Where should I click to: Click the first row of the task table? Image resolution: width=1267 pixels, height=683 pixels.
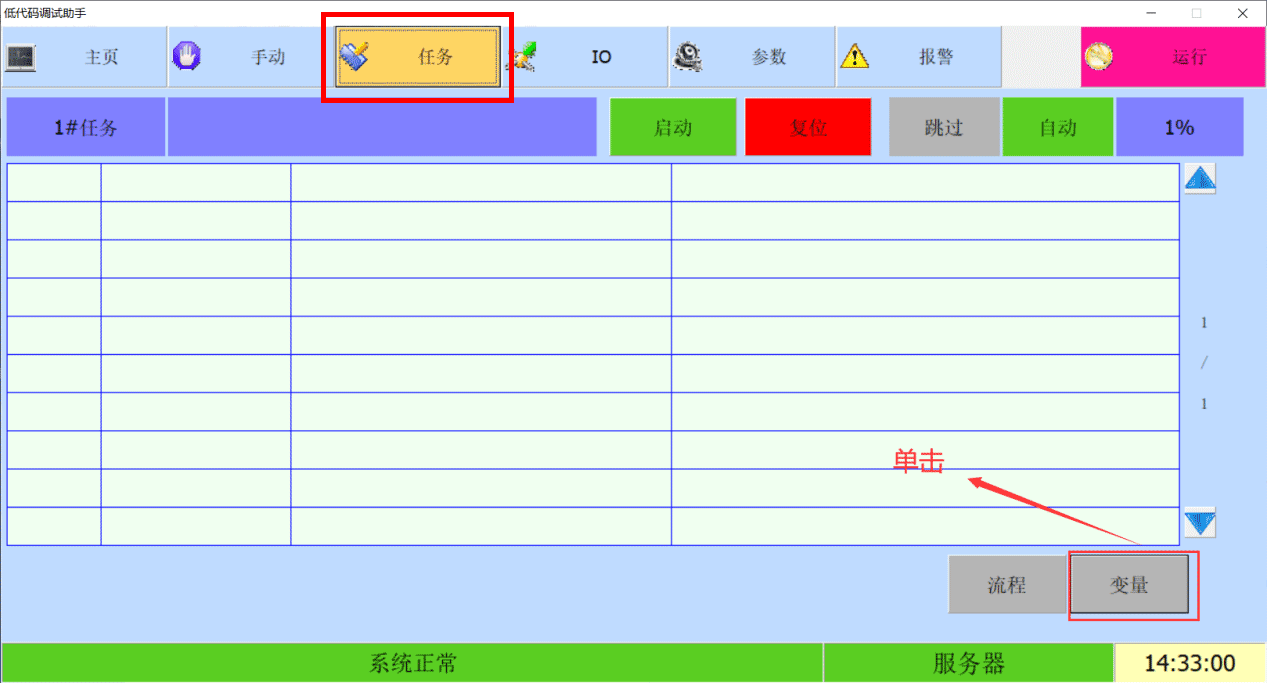(x=592, y=183)
